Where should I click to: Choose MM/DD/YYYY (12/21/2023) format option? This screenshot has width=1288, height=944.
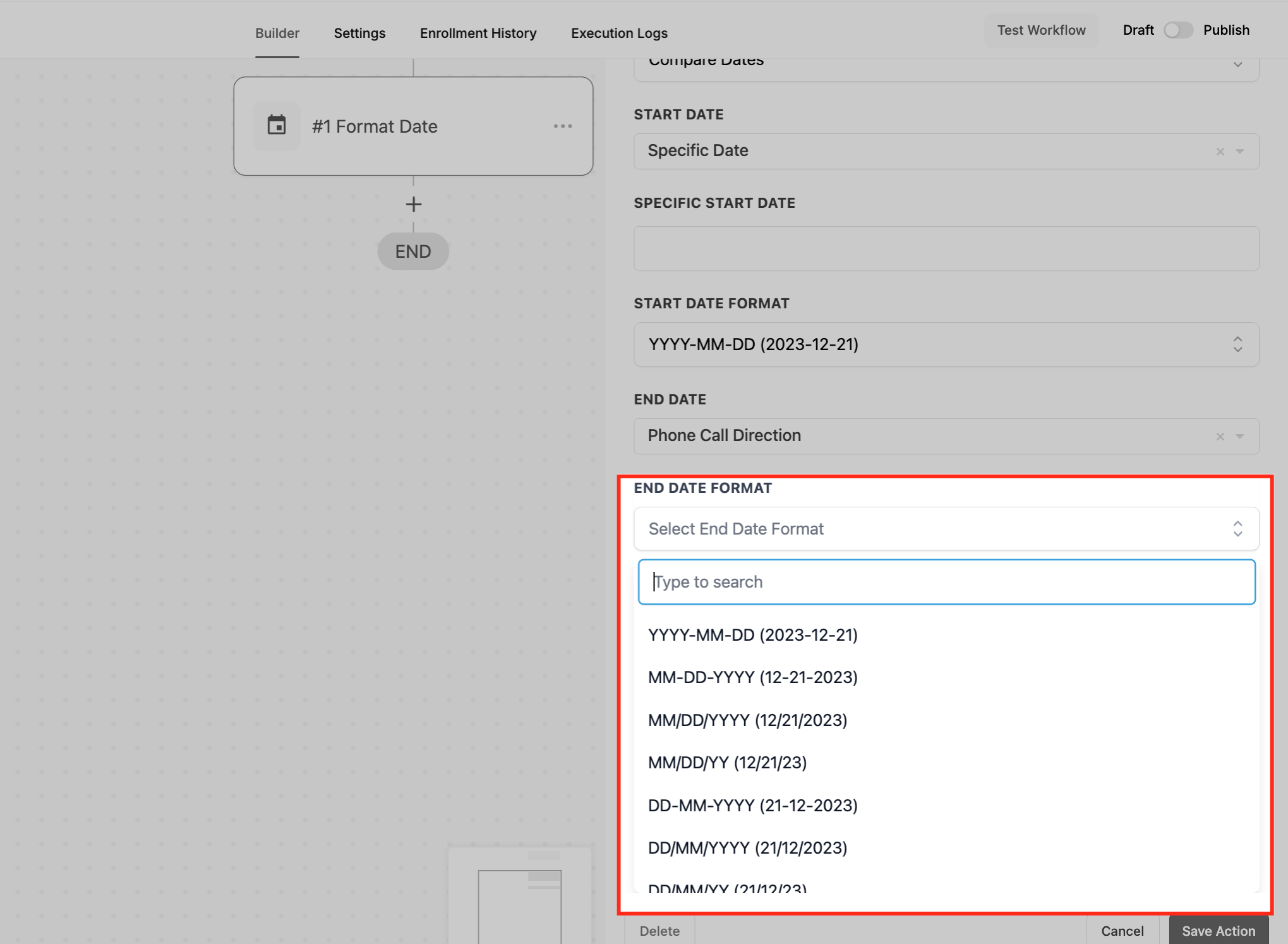[747, 720]
